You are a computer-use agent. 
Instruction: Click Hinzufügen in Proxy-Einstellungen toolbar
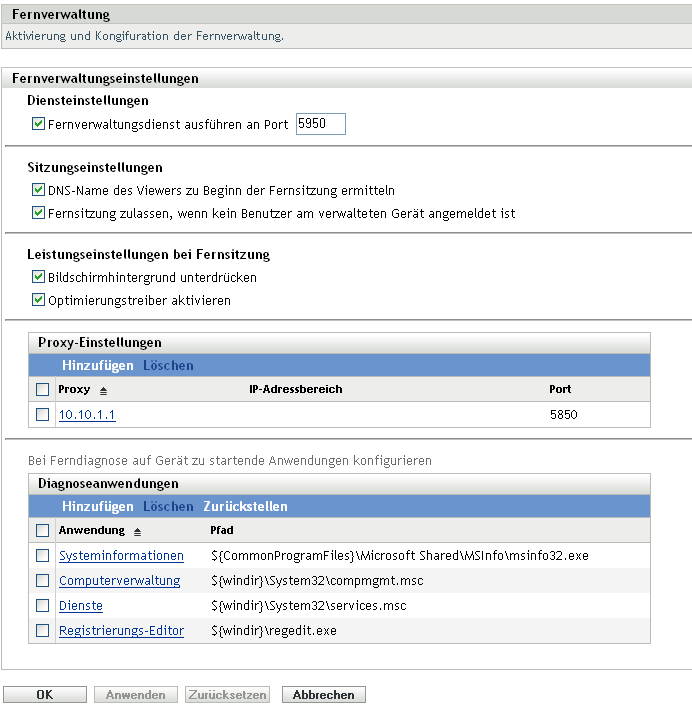[x=97, y=365]
